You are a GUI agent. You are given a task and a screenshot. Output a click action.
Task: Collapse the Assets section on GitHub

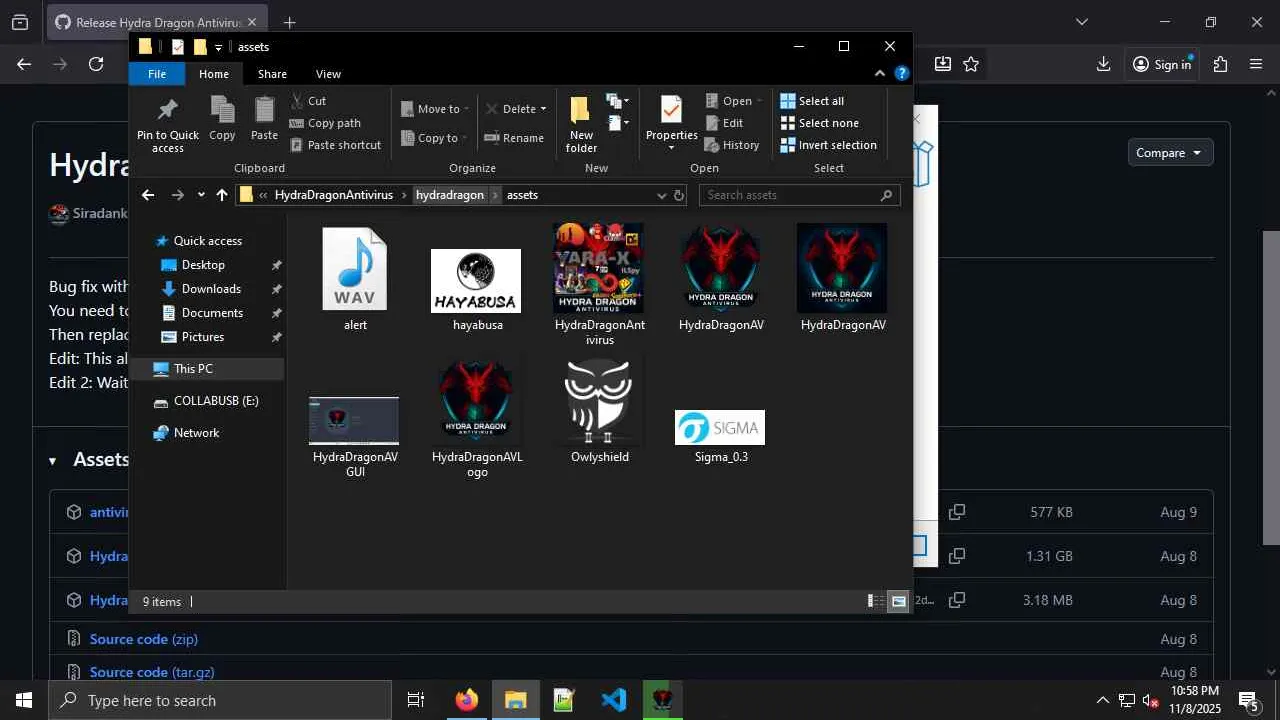[x=53, y=461]
